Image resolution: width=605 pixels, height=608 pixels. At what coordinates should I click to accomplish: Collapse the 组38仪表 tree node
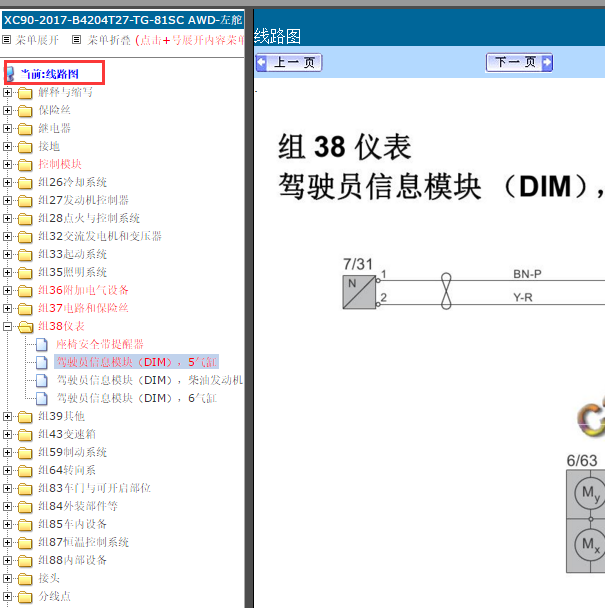[x=7, y=326]
